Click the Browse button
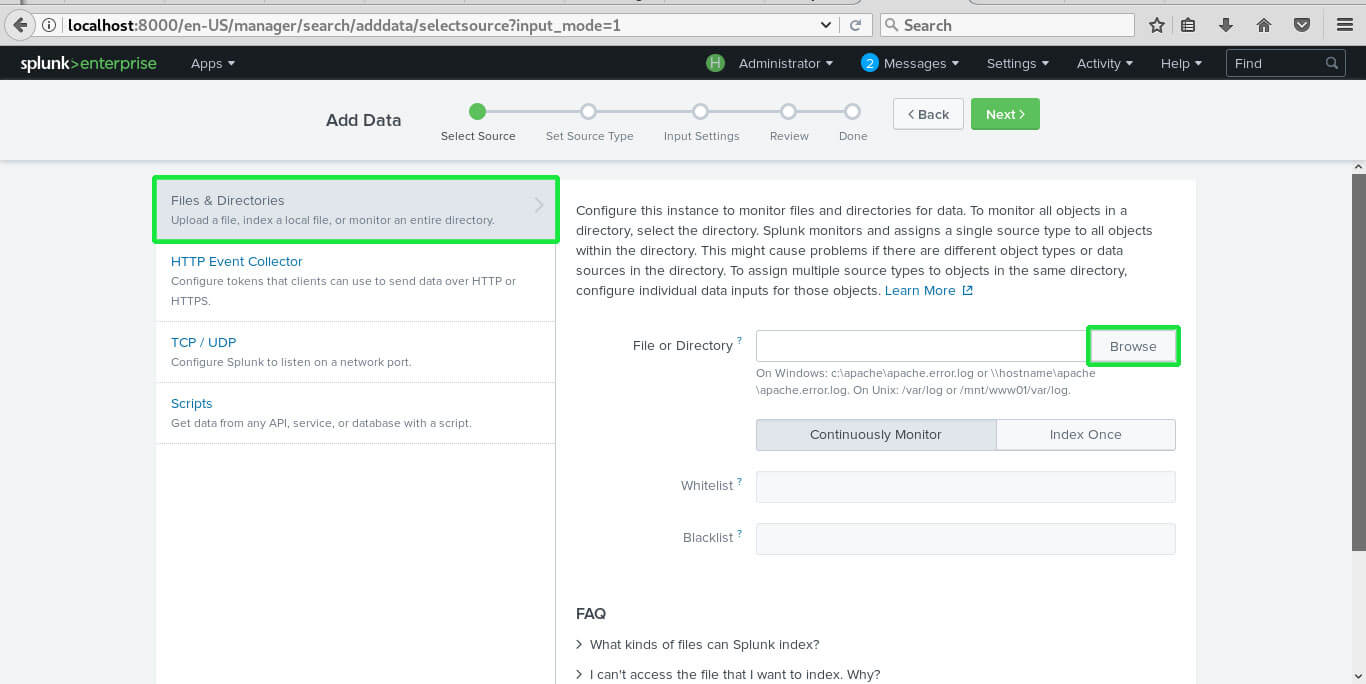This screenshot has width=1366, height=684. pos(1133,346)
